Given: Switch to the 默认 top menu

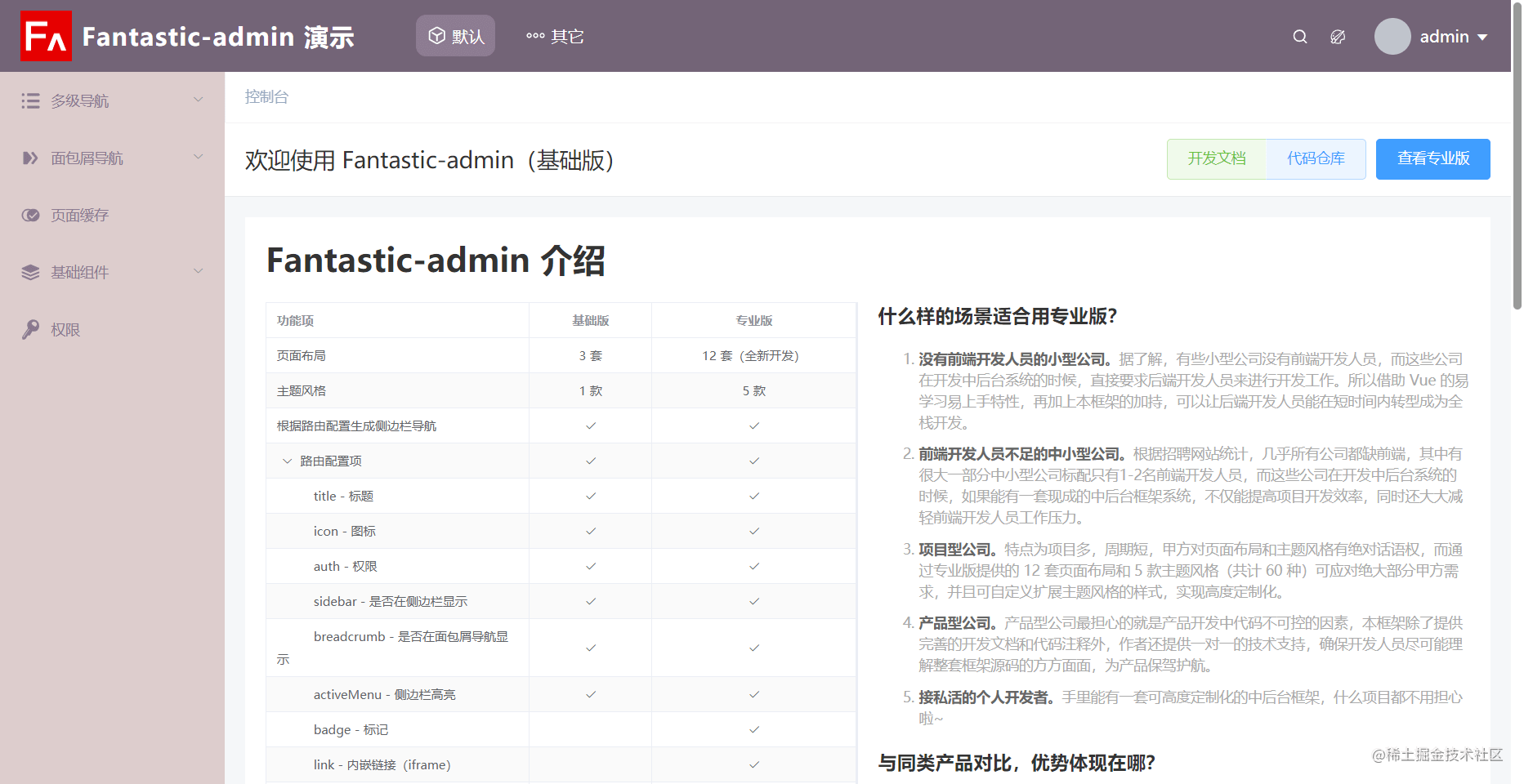Looking at the screenshot, I should coord(455,36).
